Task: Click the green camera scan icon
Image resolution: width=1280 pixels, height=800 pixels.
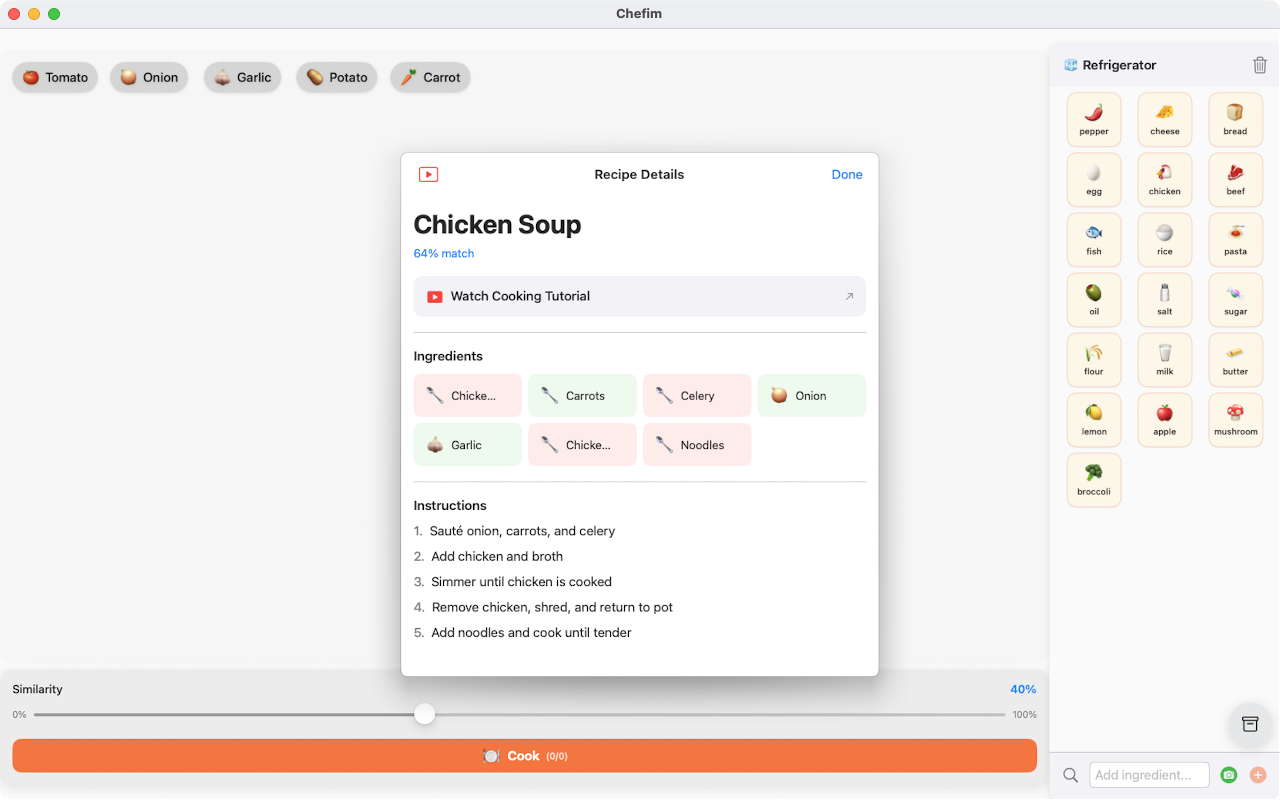Action: pos(1229,775)
